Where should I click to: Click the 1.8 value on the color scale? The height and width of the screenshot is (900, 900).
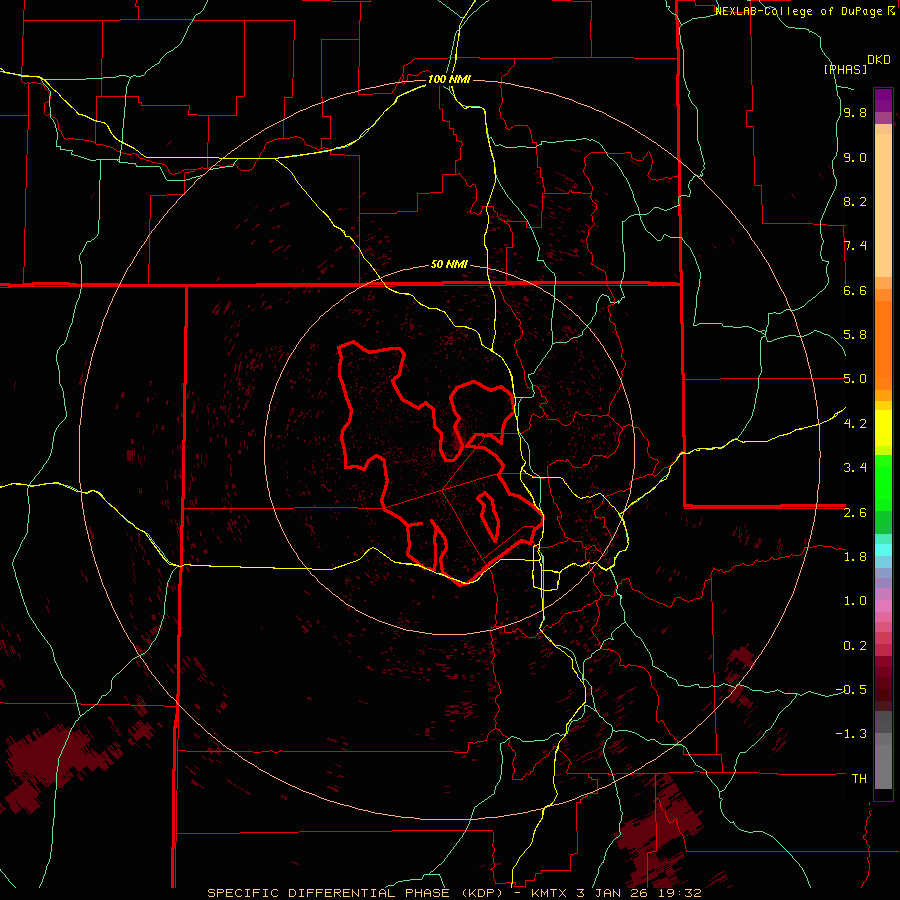click(855, 556)
